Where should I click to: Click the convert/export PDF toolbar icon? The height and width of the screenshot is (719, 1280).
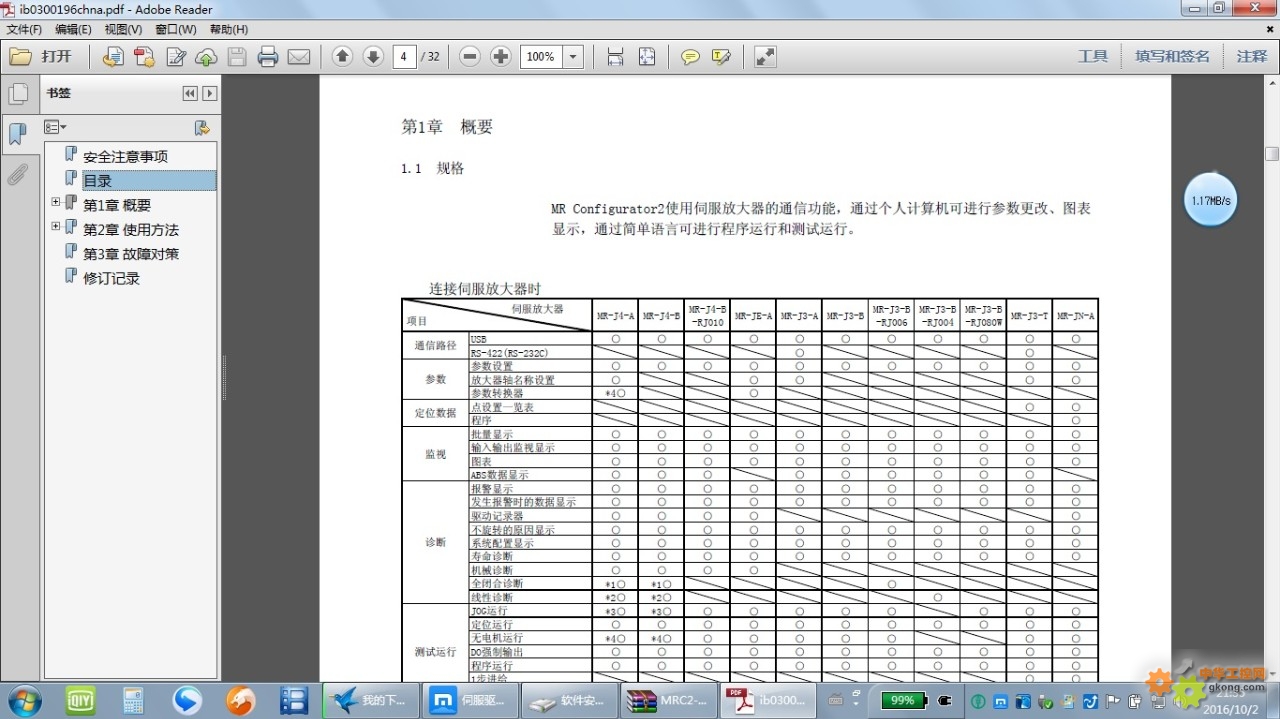[113, 57]
